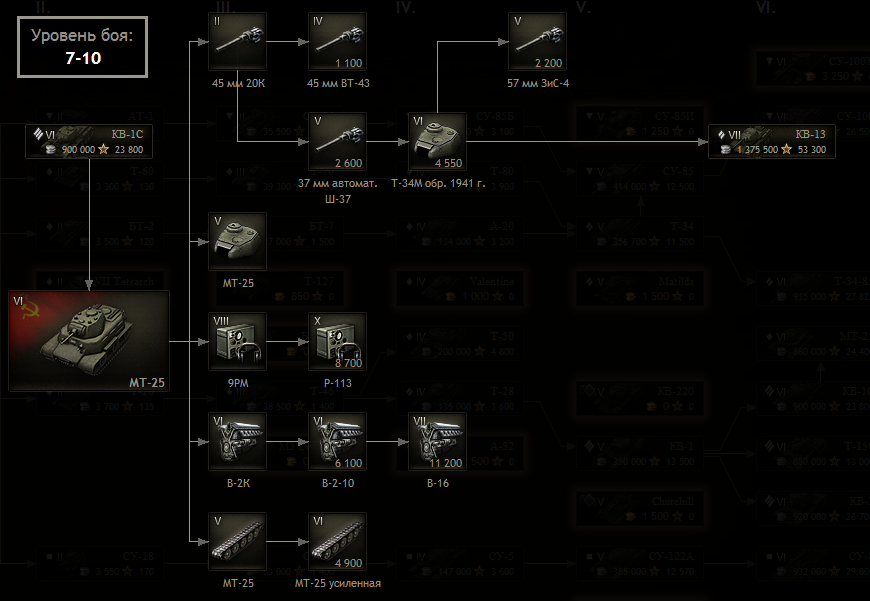Research the Р-113 radio module
This screenshot has height=601, width=870.
337,341
